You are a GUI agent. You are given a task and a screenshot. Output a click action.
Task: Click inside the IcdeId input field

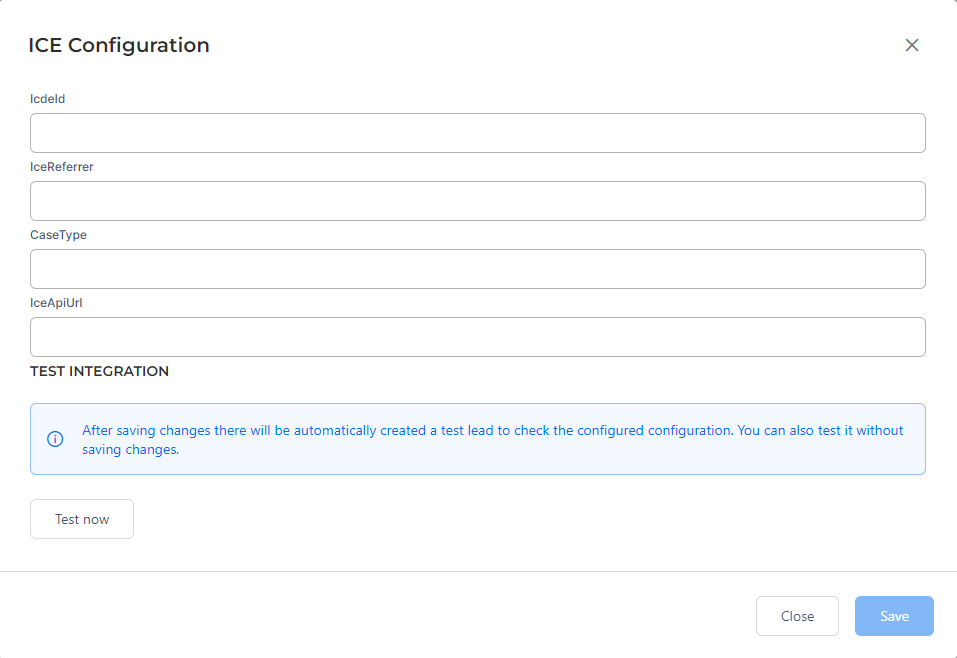click(477, 132)
